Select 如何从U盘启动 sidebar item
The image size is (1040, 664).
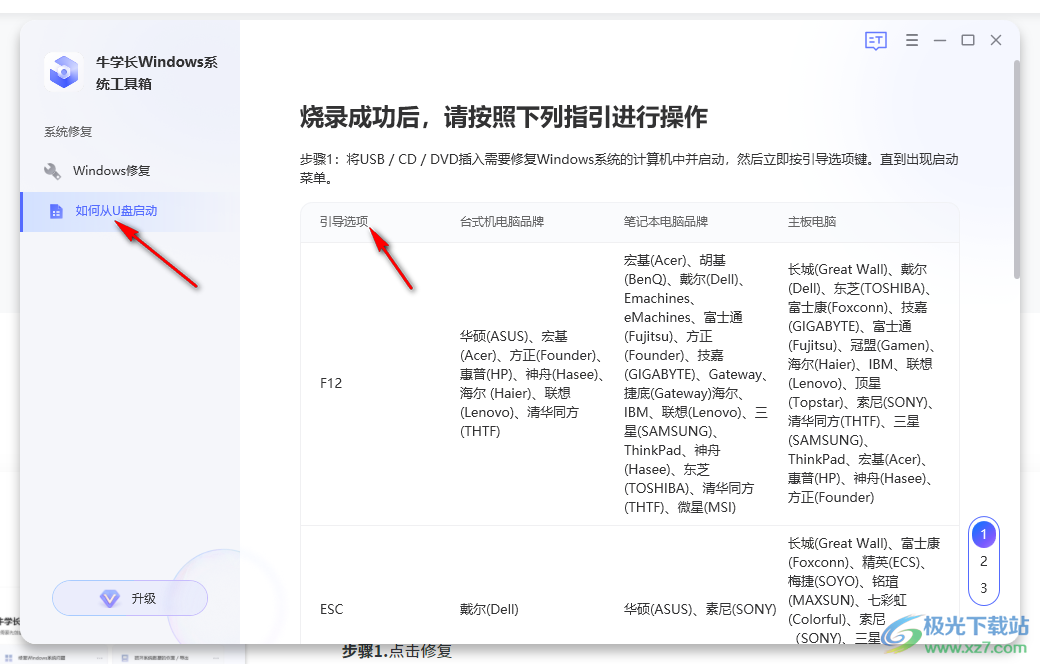click(130, 212)
